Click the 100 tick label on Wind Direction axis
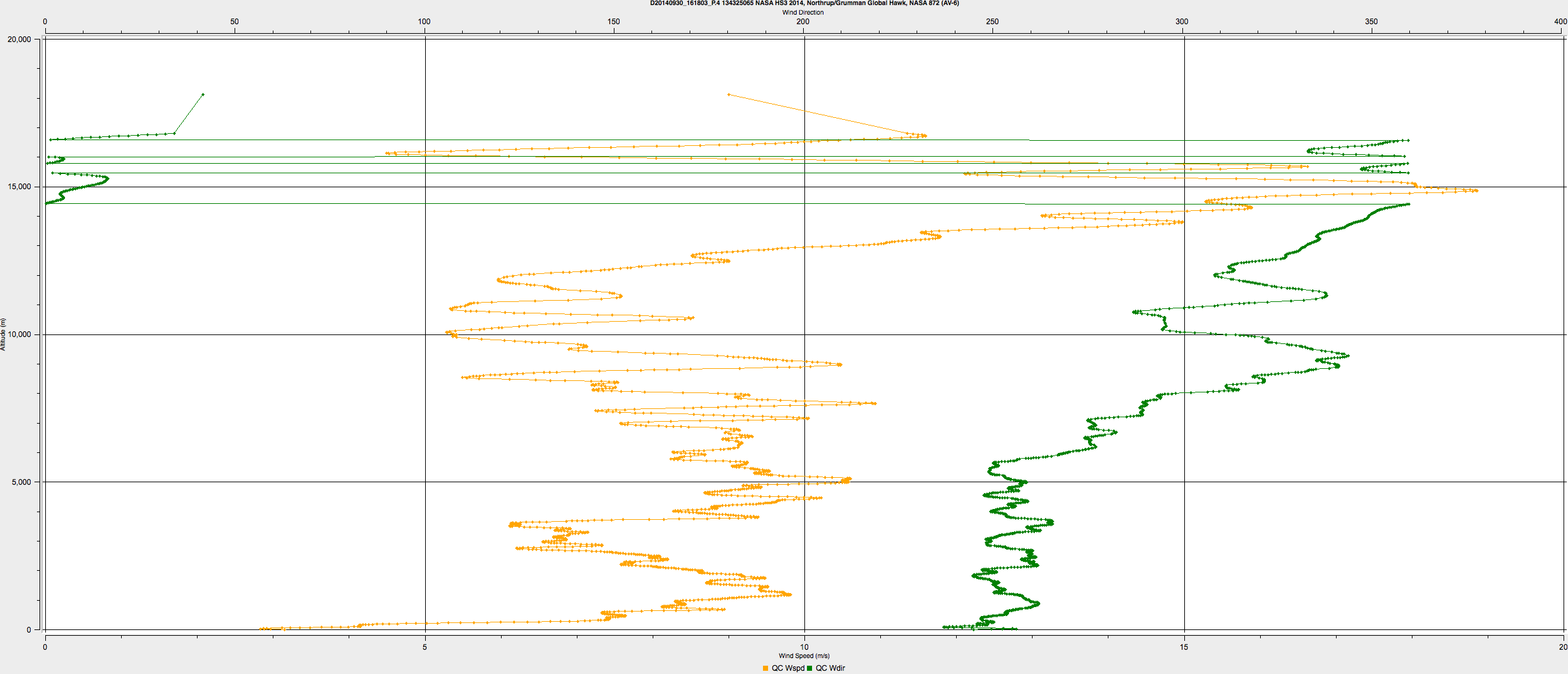The width and height of the screenshot is (1568, 674). pos(424,22)
